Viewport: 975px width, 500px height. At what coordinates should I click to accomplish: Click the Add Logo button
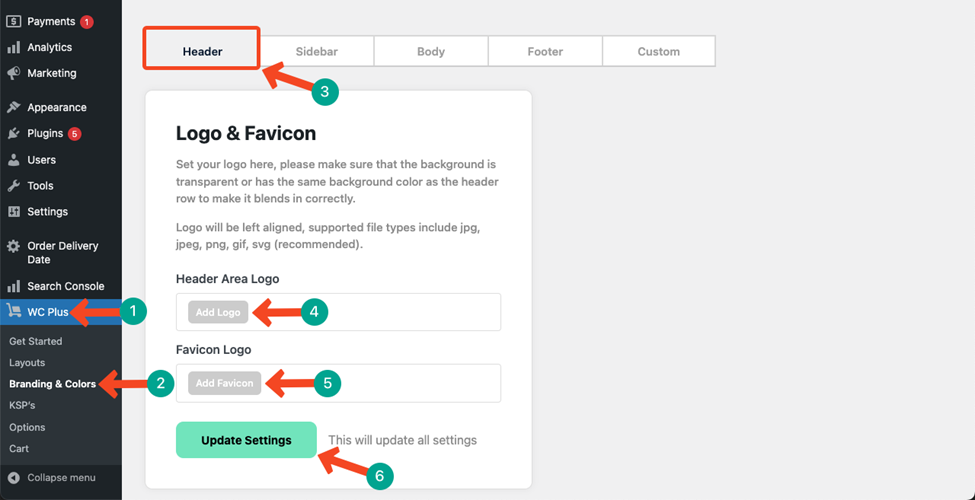tap(218, 312)
